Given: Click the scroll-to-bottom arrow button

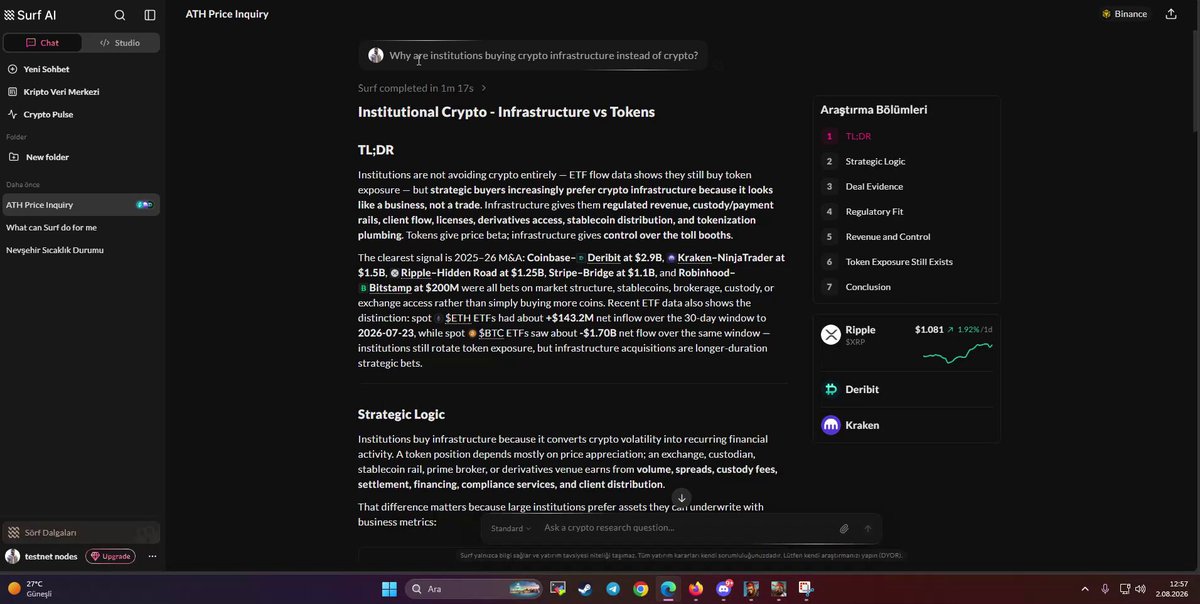Looking at the screenshot, I should click(x=681, y=498).
